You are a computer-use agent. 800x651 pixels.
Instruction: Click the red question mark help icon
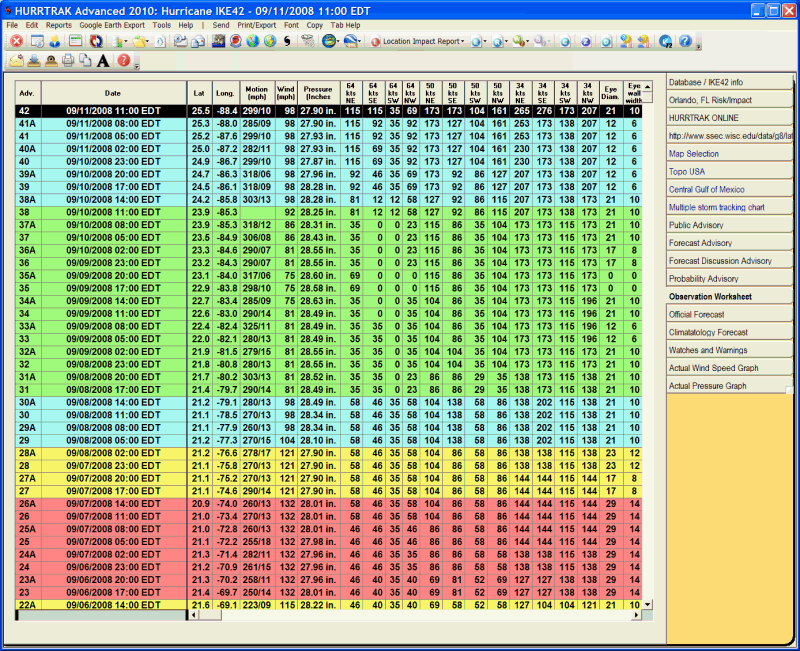(123, 60)
